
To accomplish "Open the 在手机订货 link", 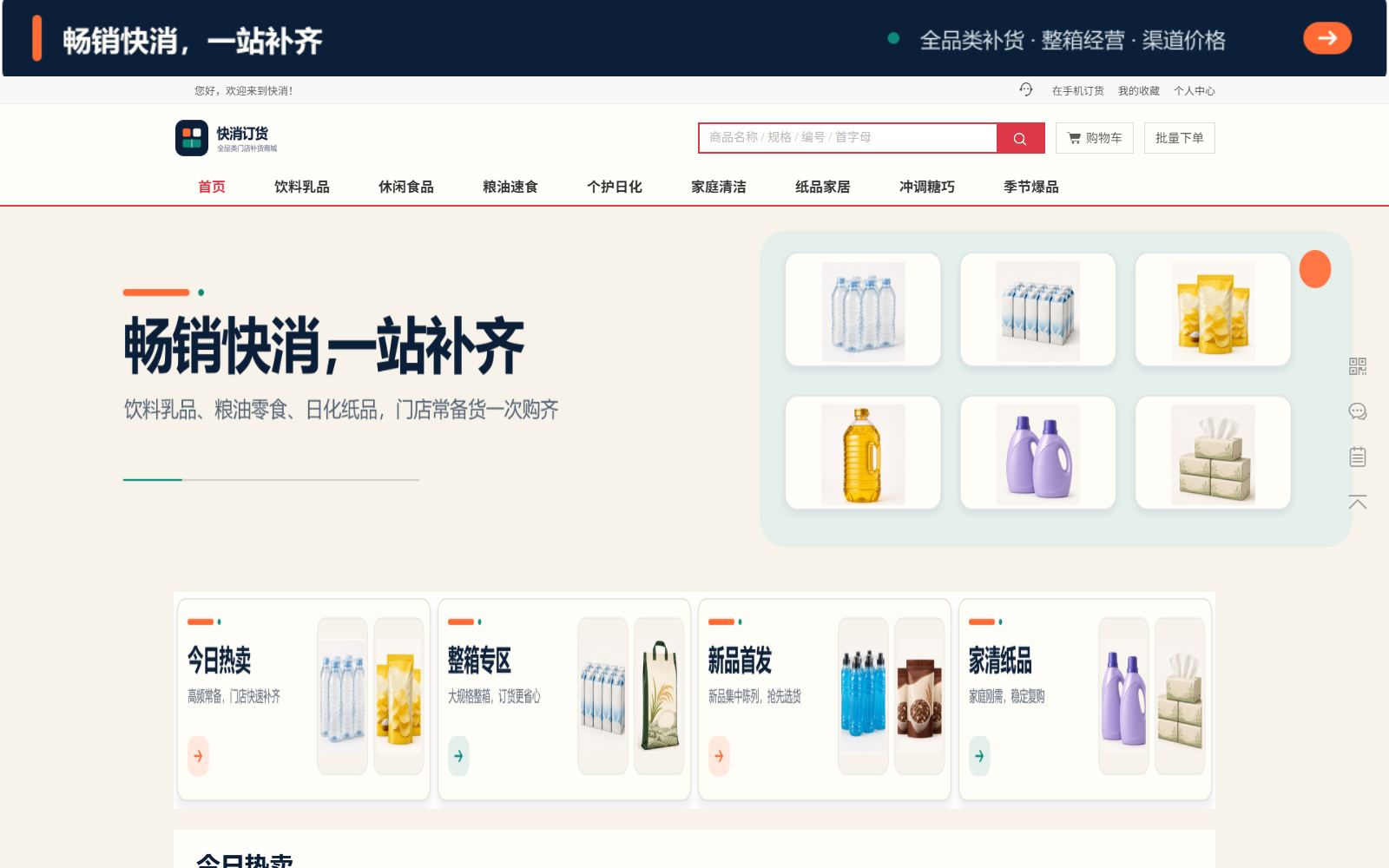I will click(1078, 90).
